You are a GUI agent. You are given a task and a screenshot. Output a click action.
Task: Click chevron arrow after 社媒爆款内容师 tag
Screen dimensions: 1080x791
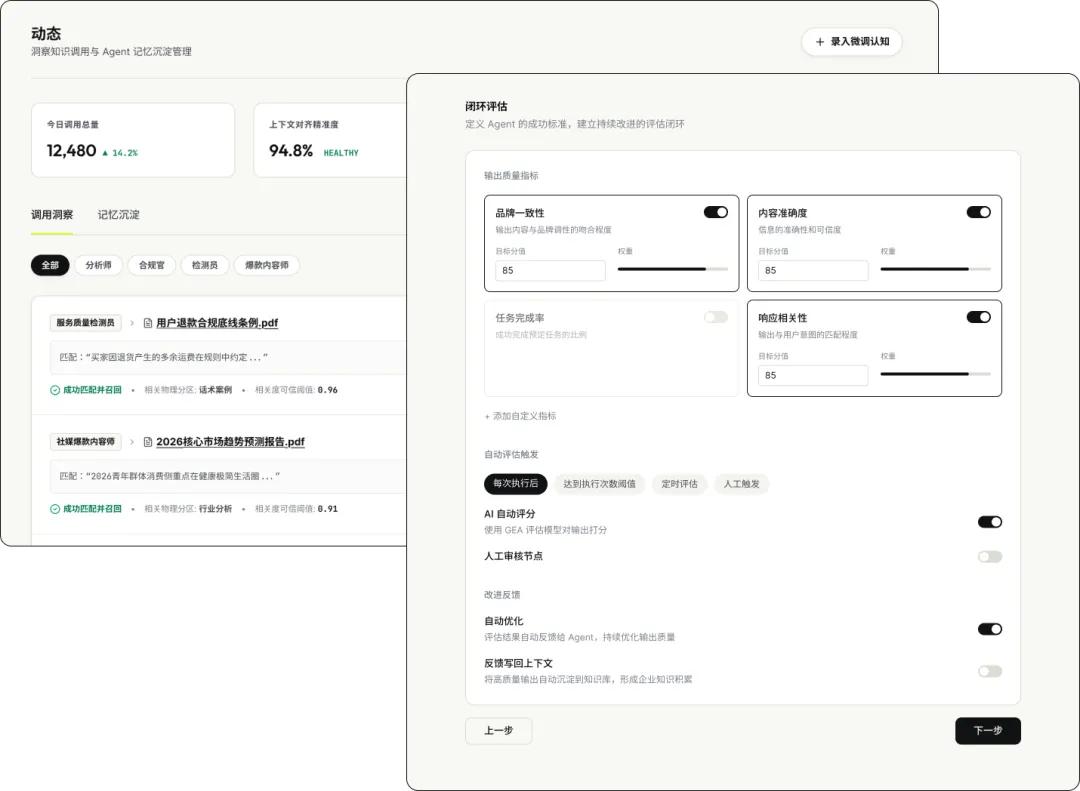click(x=132, y=442)
